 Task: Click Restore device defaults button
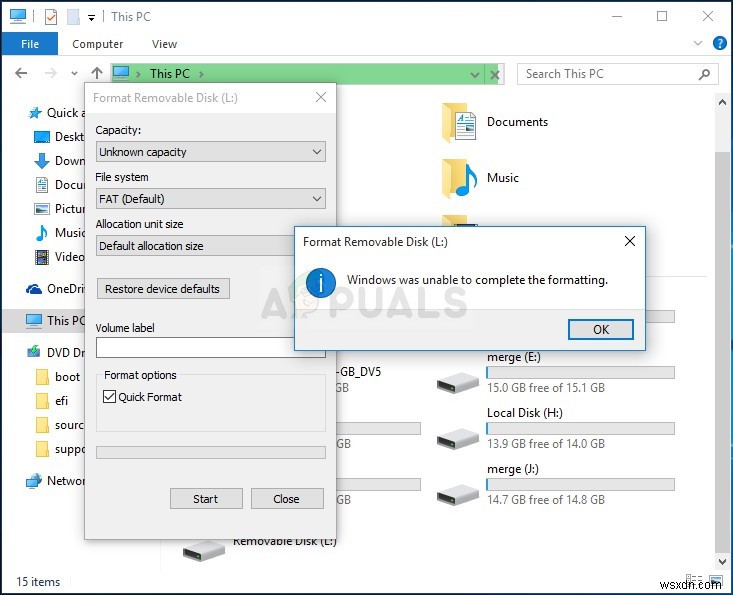163,289
